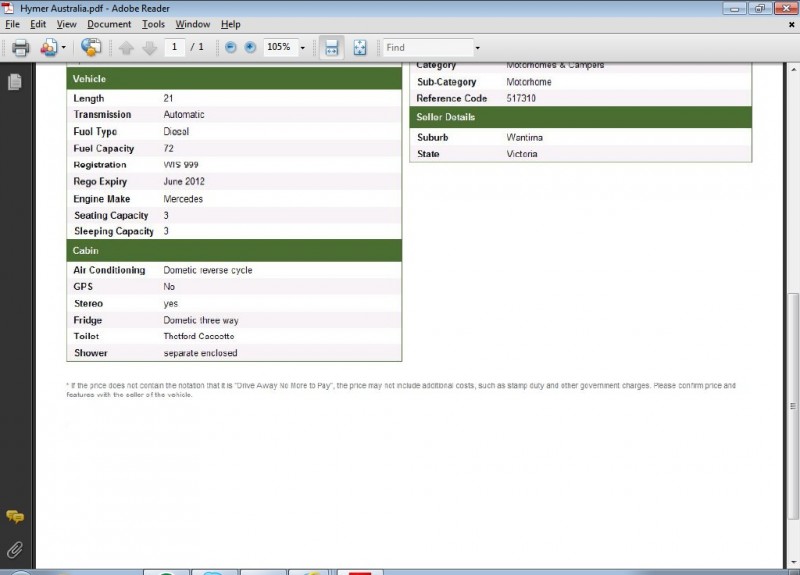
Task: Expand the zoom percentage dropdown
Action: click(x=302, y=48)
